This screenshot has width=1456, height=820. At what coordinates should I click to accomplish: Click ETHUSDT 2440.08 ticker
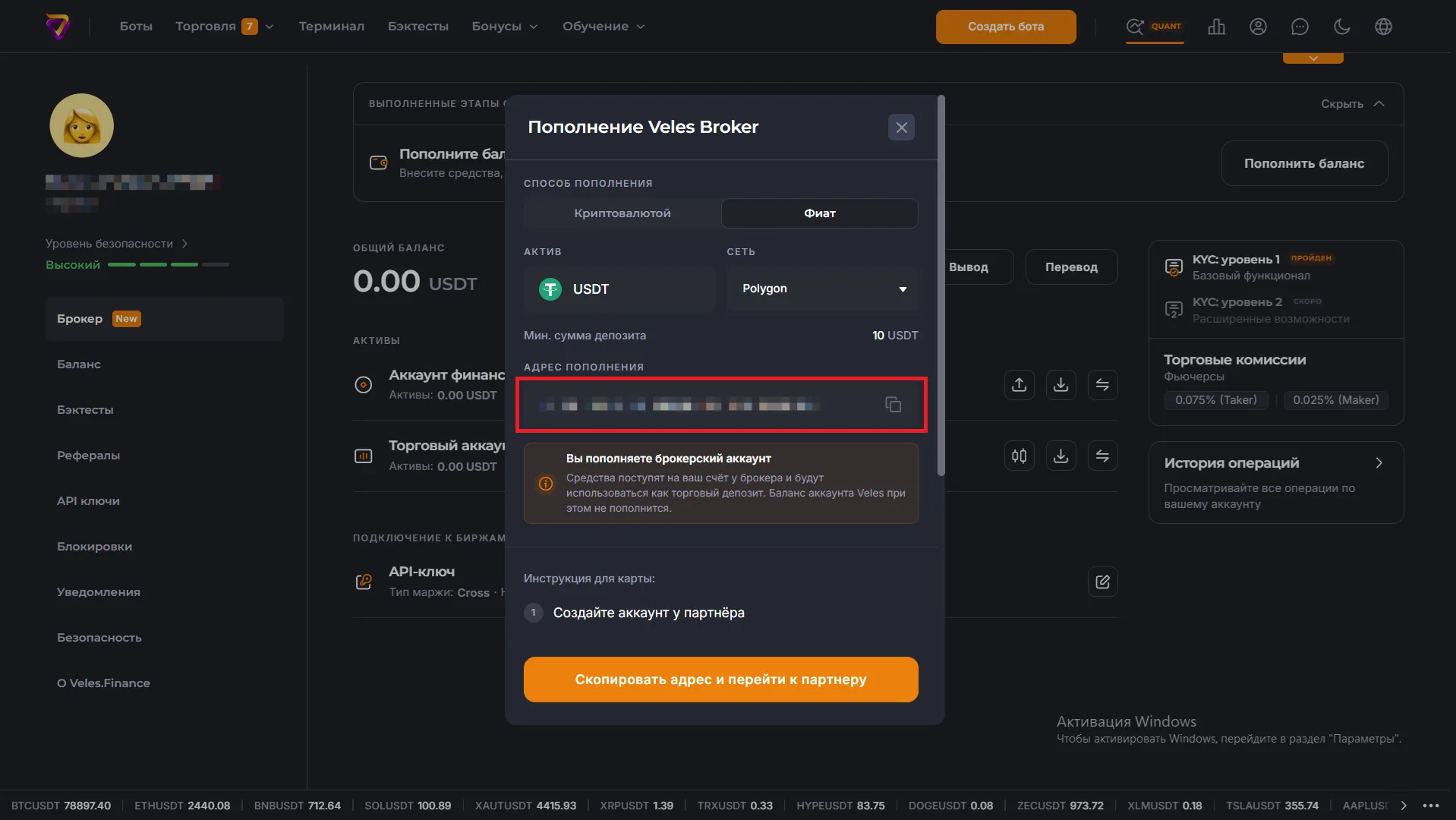click(182, 806)
